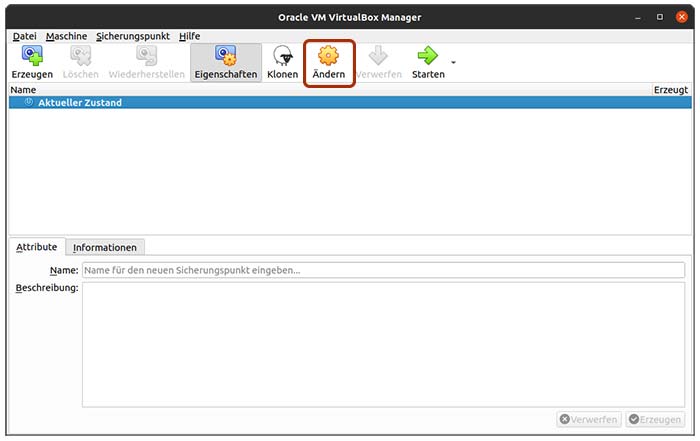The height and width of the screenshot is (441, 700).
Task: Open settings via the Ändern gear icon
Action: (x=329, y=55)
